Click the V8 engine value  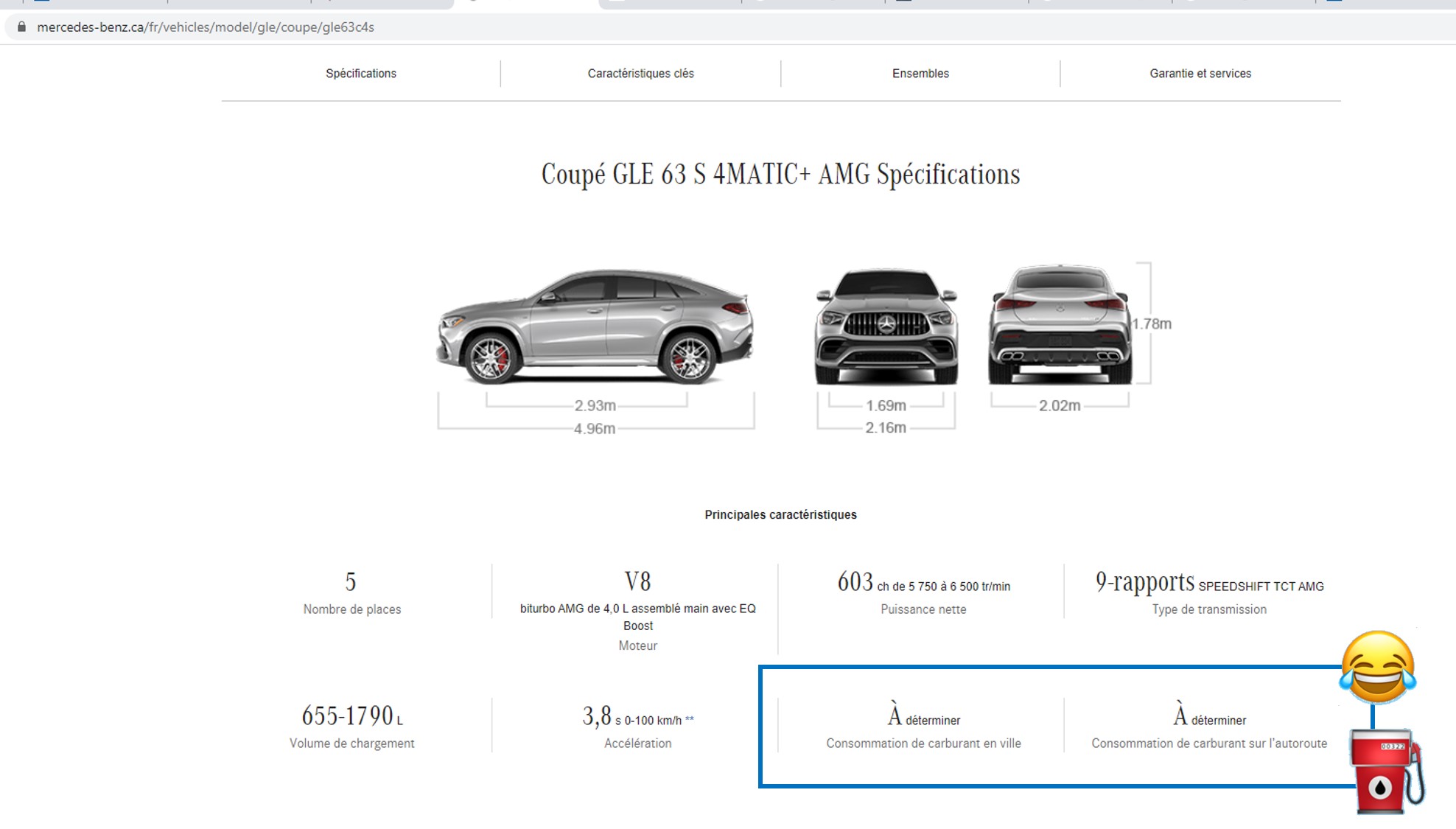638,581
